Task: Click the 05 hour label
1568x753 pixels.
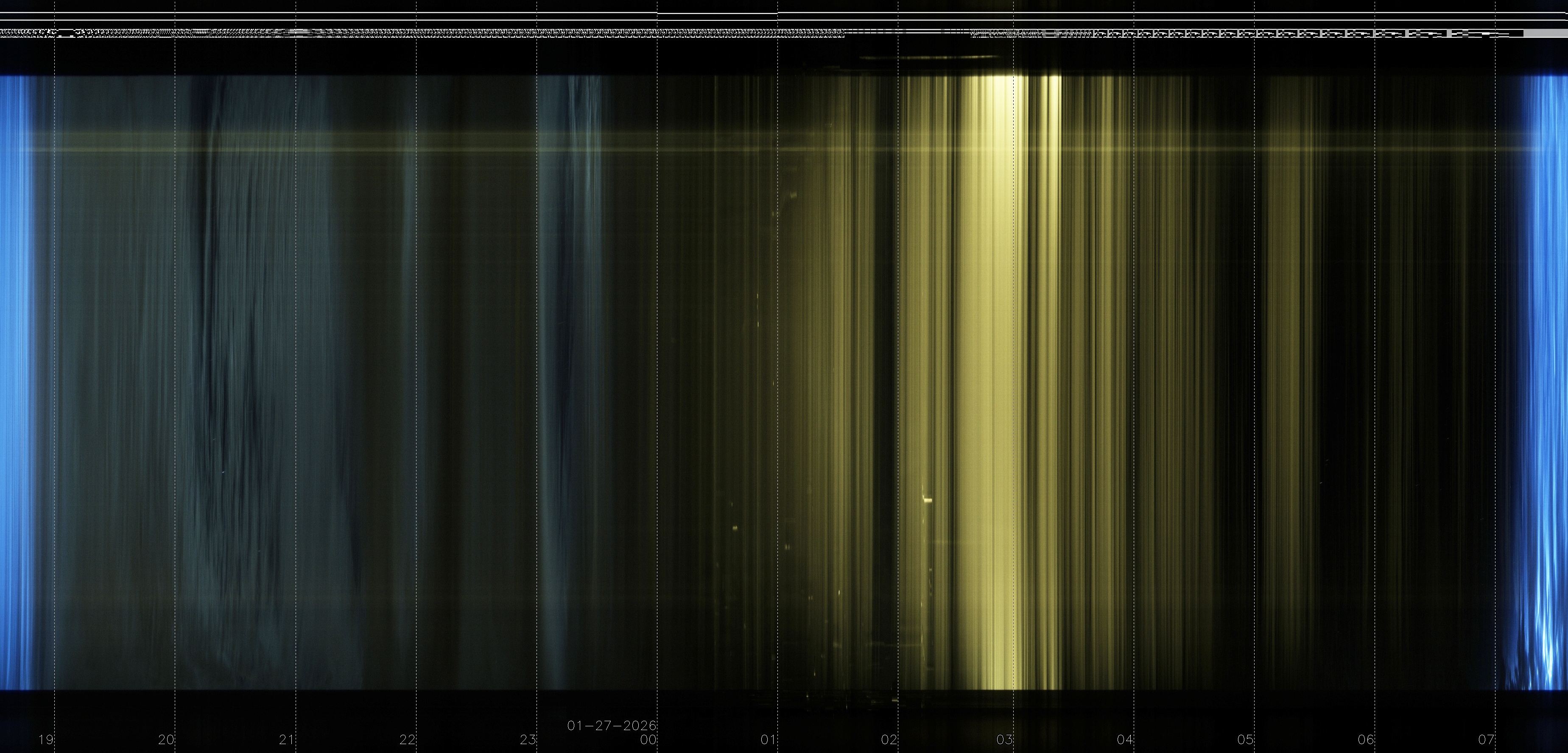Action: pos(1245,740)
